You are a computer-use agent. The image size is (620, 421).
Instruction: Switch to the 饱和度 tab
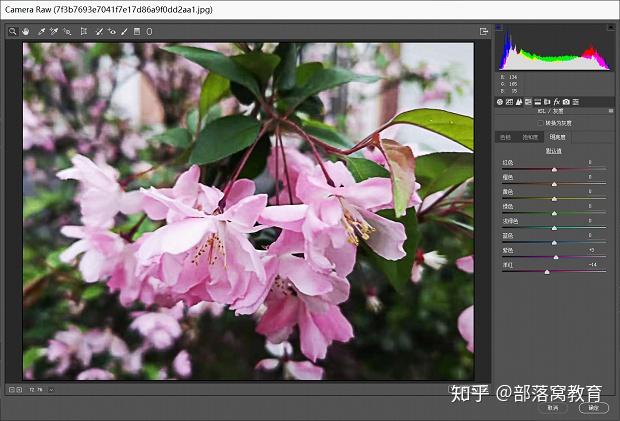(x=530, y=137)
